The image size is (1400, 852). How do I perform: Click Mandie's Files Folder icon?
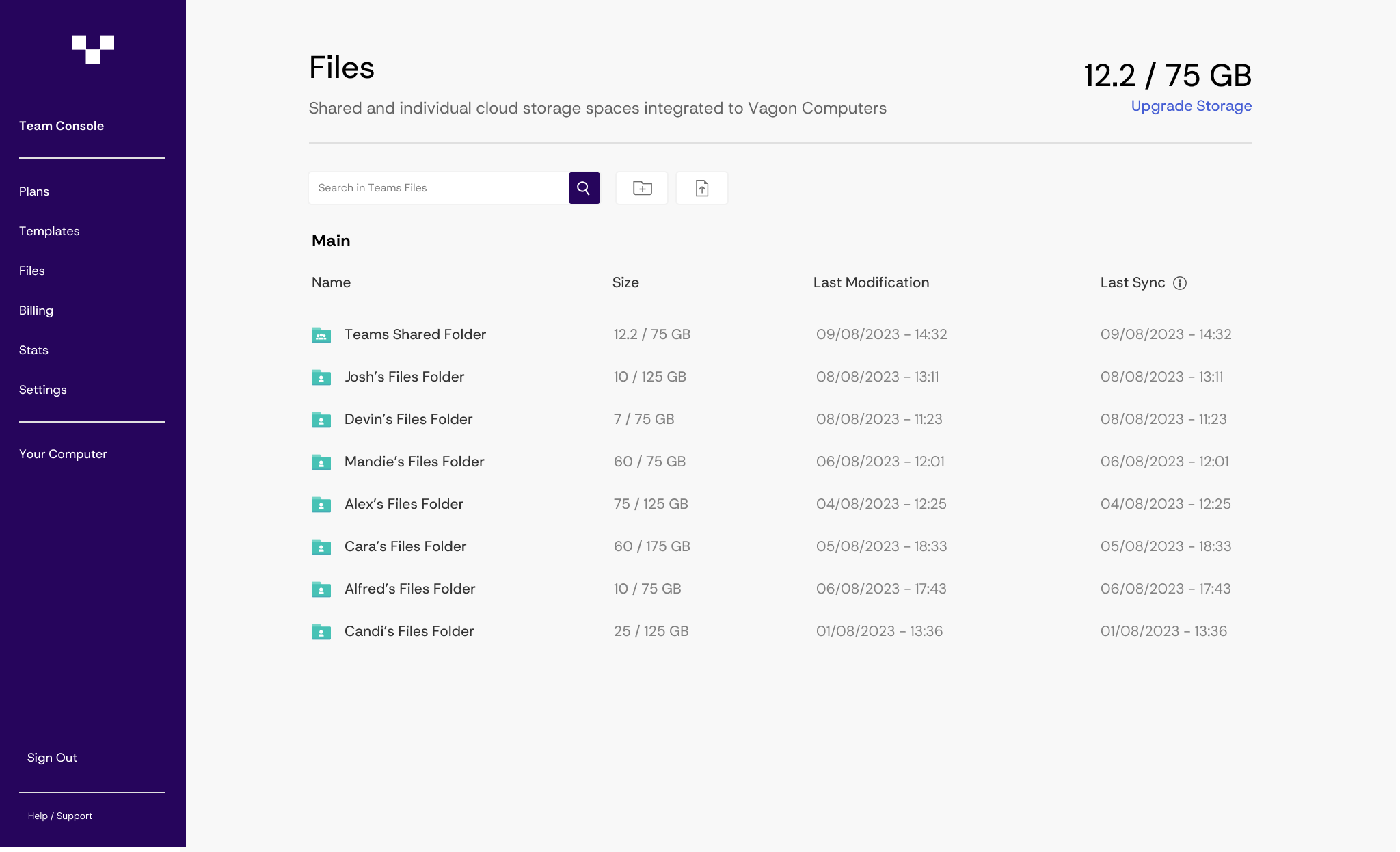[x=321, y=462]
